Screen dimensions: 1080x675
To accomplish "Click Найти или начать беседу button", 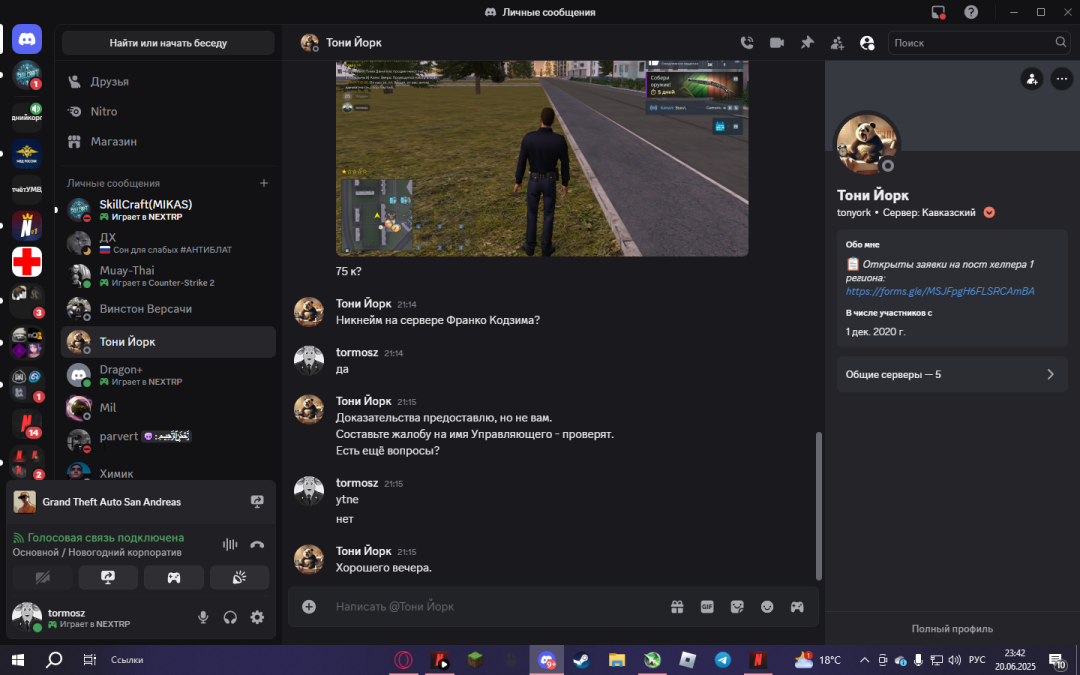I will click(168, 43).
